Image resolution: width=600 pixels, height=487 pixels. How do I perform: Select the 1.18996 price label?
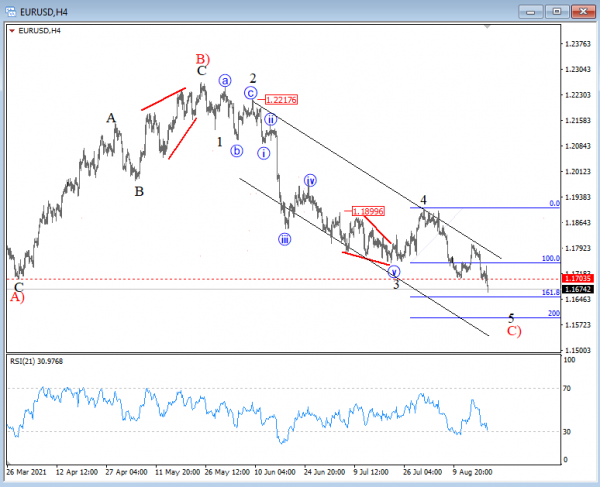(368, 211)
